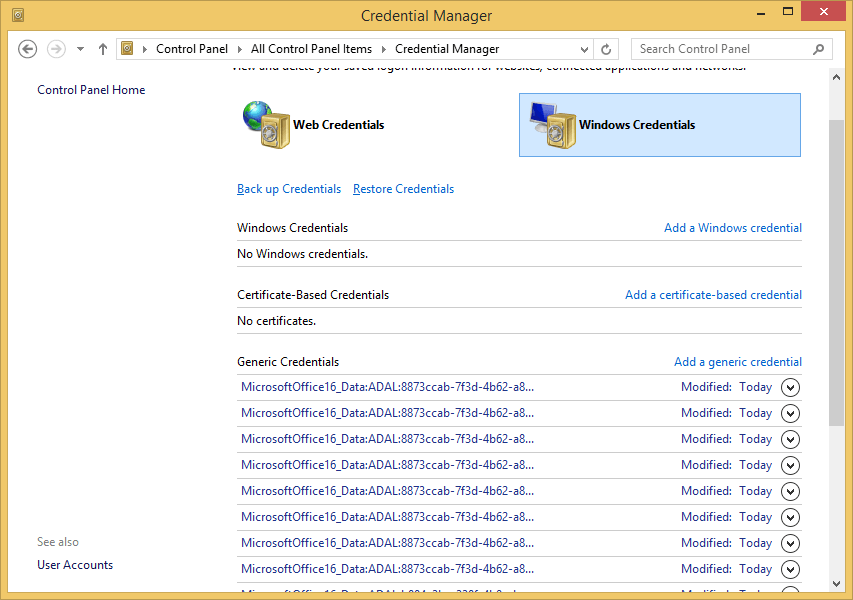
Task: Minimize the Credential Manager window
Action: point(761,13)
